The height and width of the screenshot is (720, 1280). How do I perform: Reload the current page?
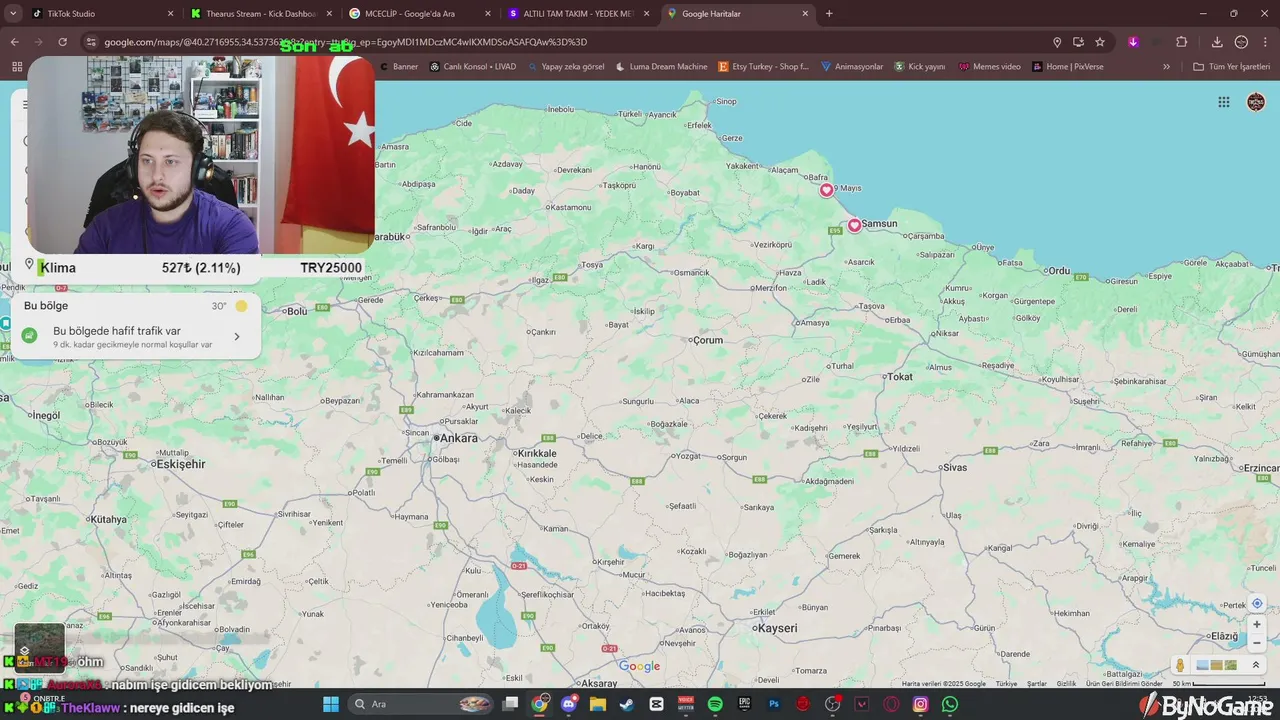63,42
